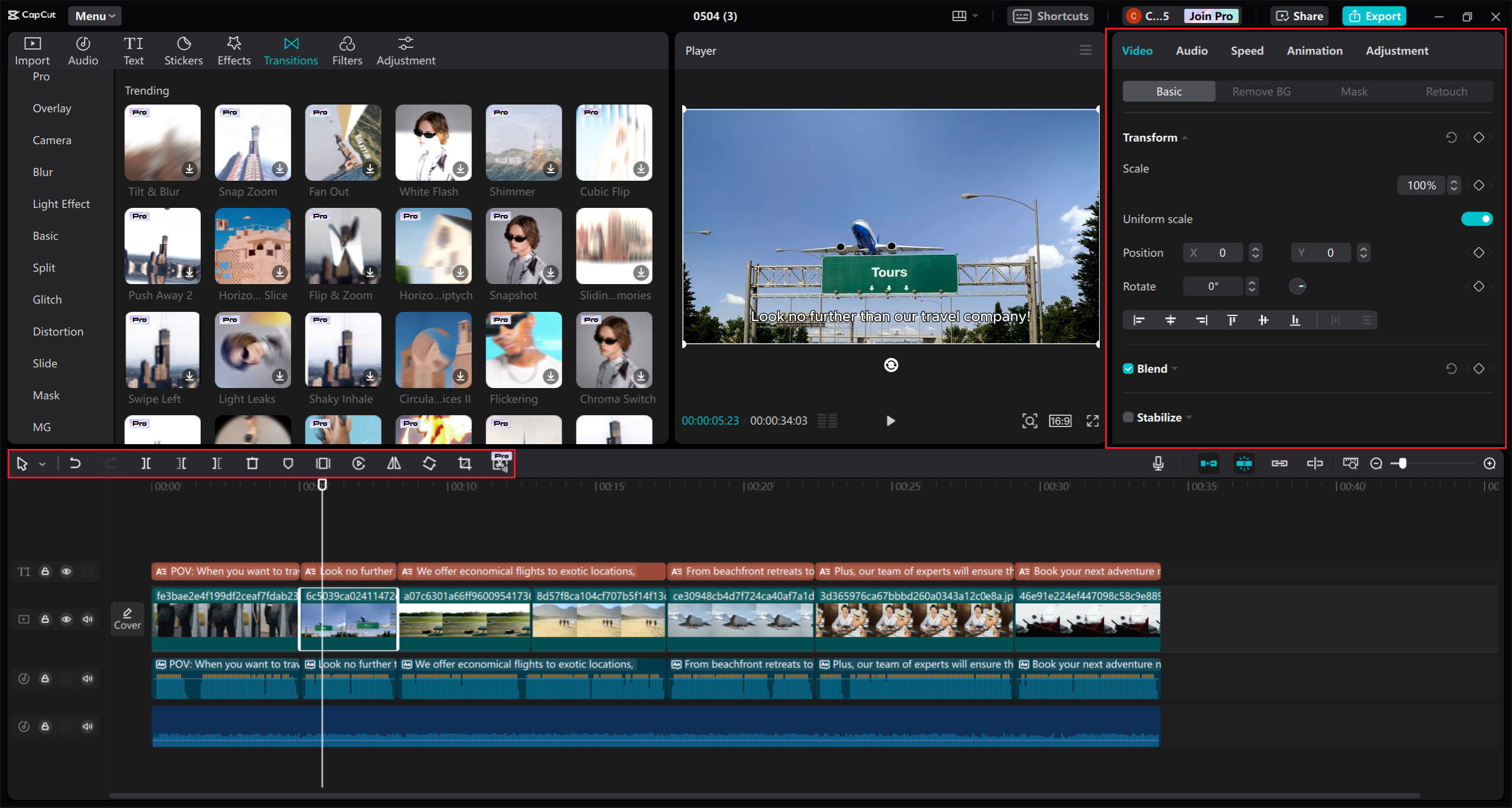Select the Snap Zoom transition thumbnail

tap(252, 142)
